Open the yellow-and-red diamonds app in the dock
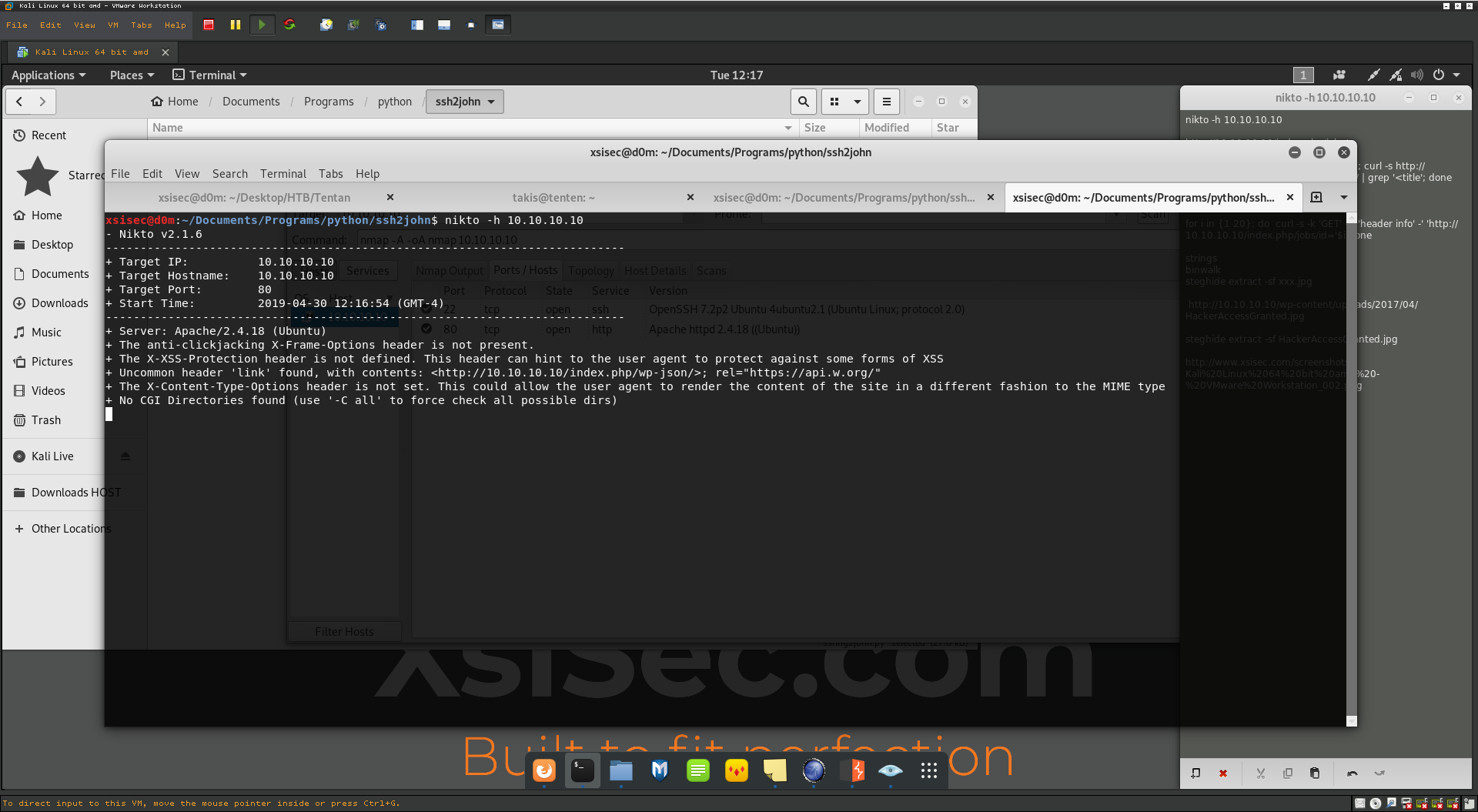The height and width of the screenshot is (812, 1478). 737,770
